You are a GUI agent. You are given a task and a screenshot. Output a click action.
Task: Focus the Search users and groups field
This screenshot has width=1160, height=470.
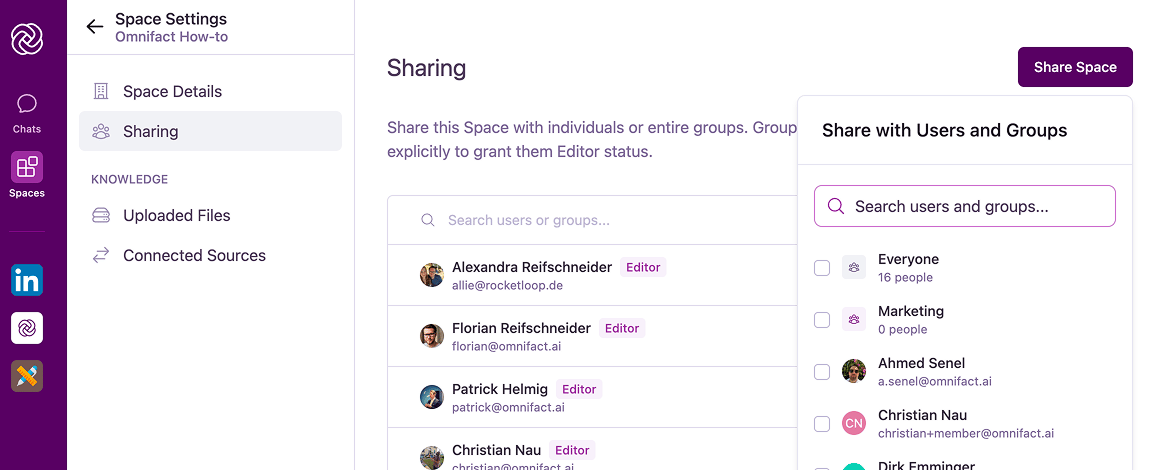[x=965, y=206]
